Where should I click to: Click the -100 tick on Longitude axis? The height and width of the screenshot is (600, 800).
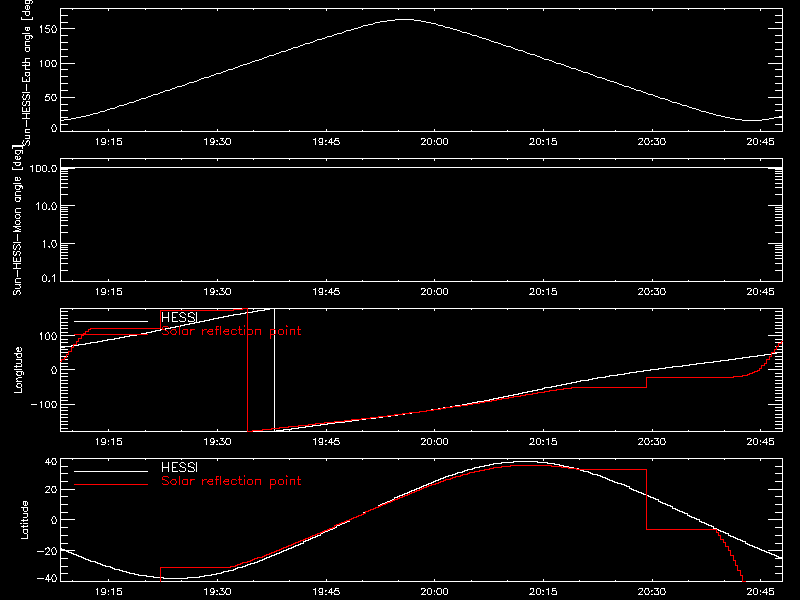(44, 404)
